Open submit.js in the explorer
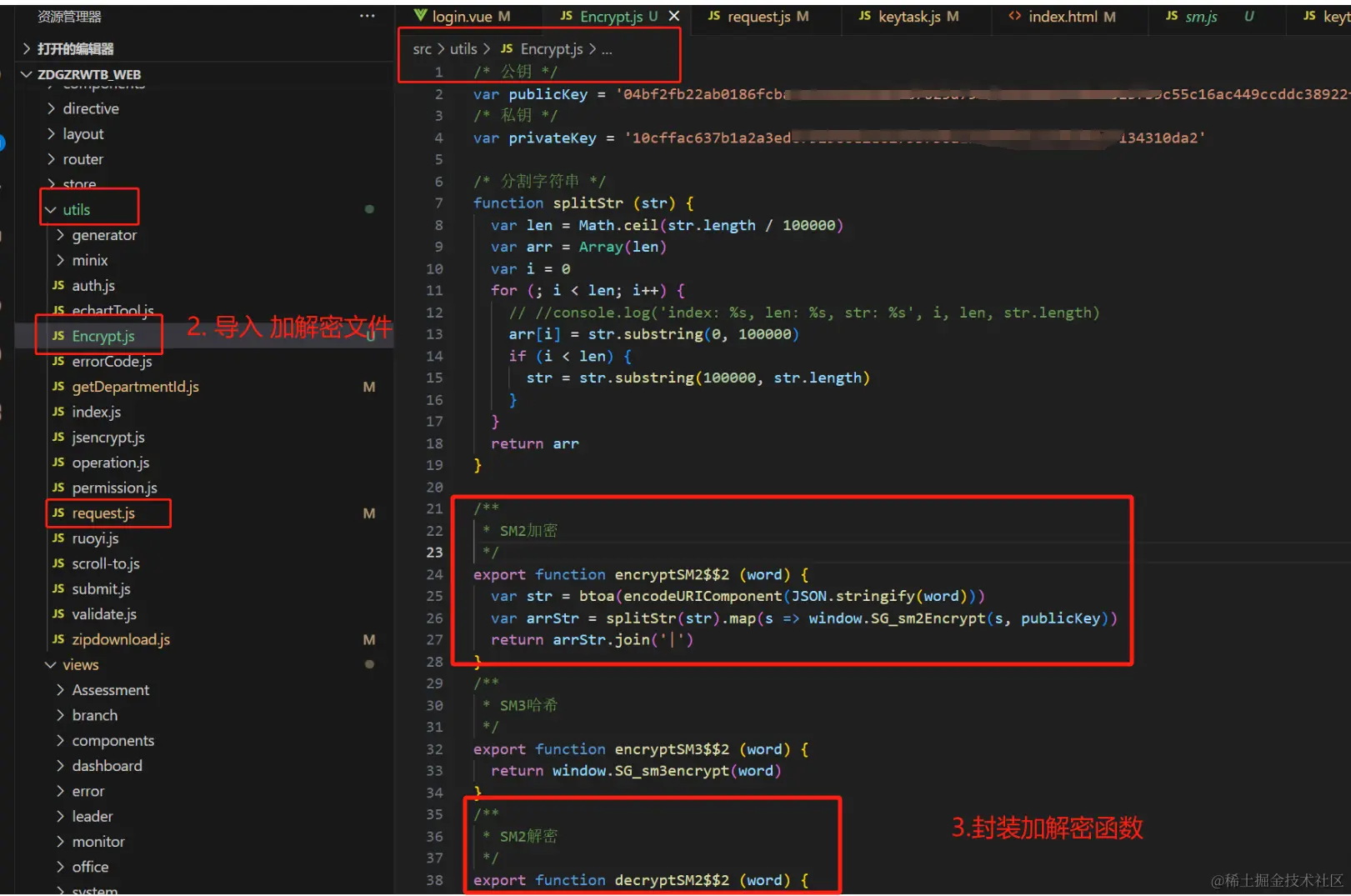Screen dimensions: 1351x896 pos(203,588)
